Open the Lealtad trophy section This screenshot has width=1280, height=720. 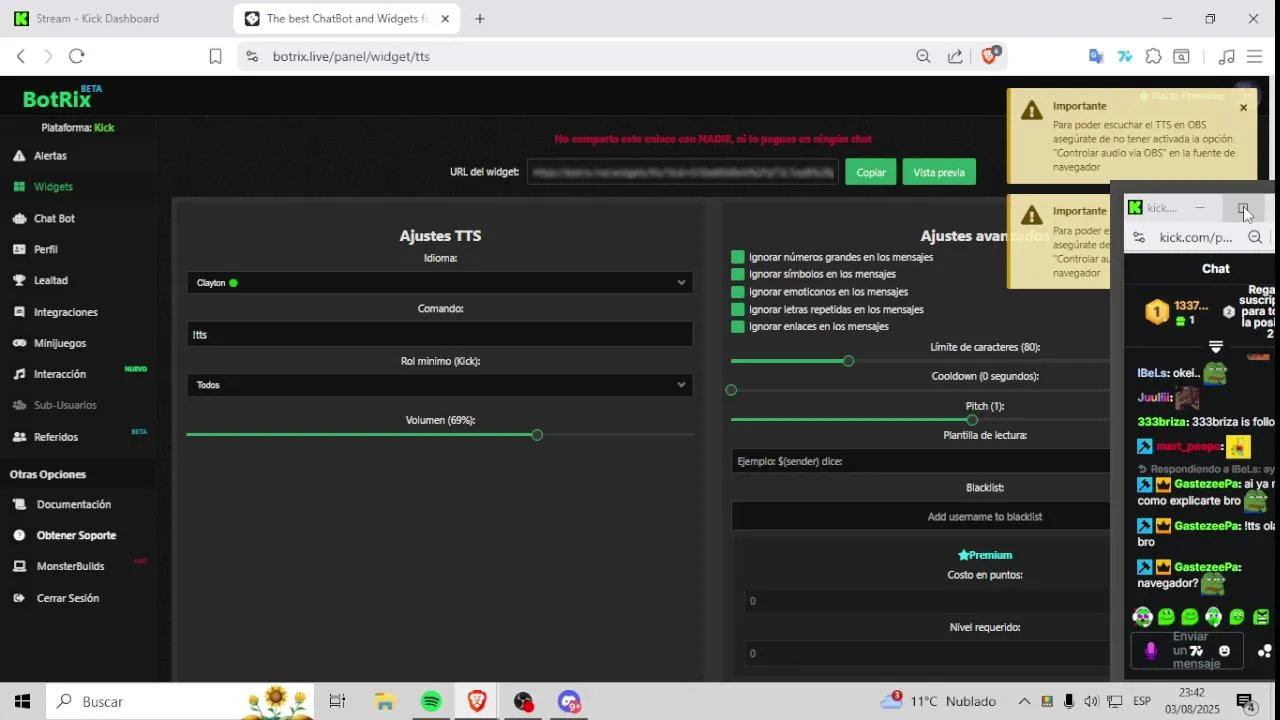pyautogui.click(x=40, y=280)
